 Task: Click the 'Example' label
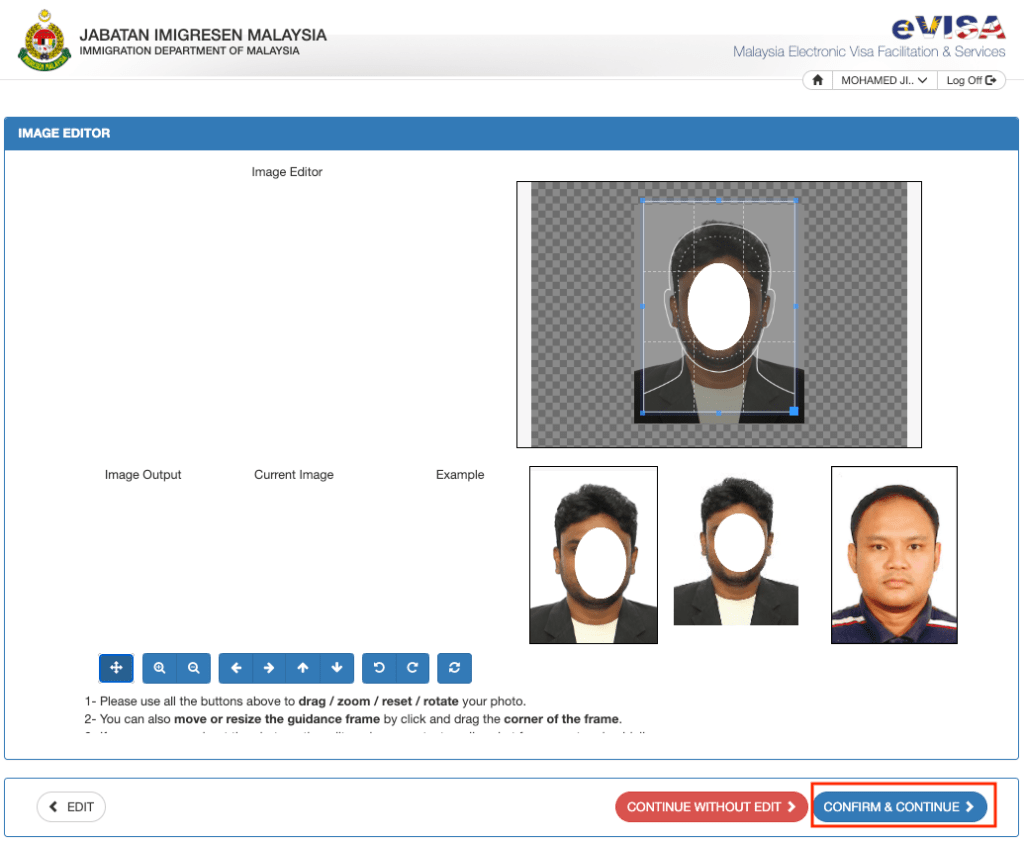point(460,475)
